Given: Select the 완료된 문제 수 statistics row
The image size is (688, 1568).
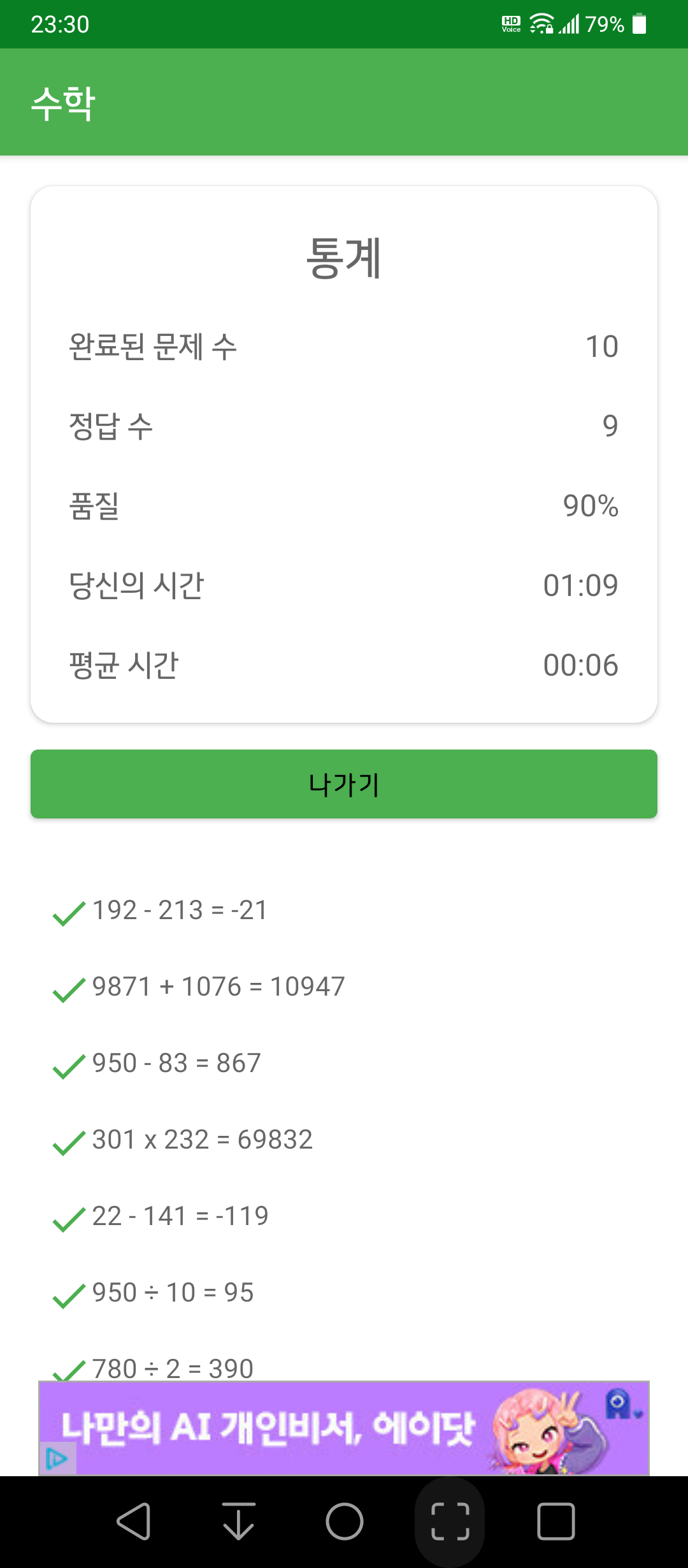Looking at the screenshot, I should point(344,347).
